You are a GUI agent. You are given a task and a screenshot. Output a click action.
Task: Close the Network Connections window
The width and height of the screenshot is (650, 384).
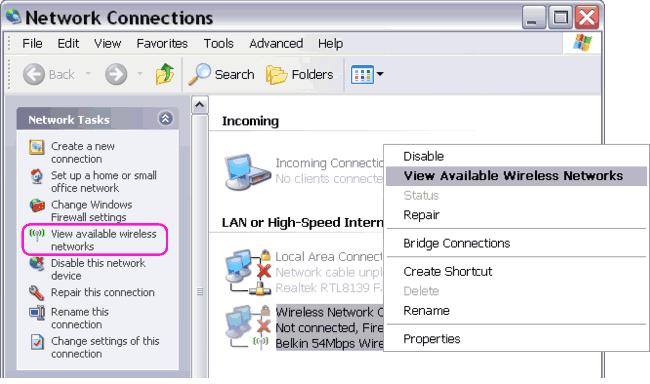coord(587,17)
